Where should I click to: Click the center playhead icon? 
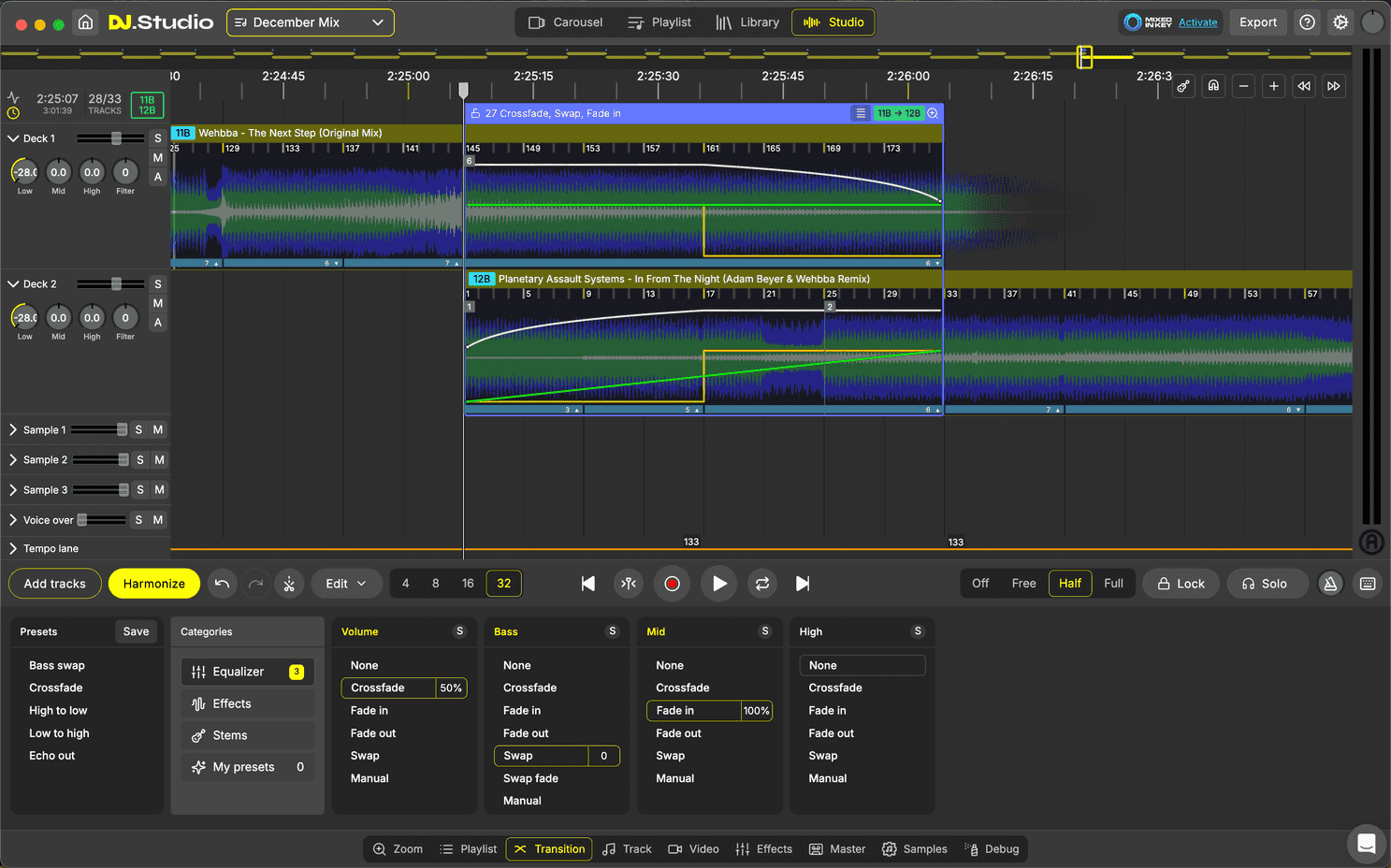pos(630,584)
